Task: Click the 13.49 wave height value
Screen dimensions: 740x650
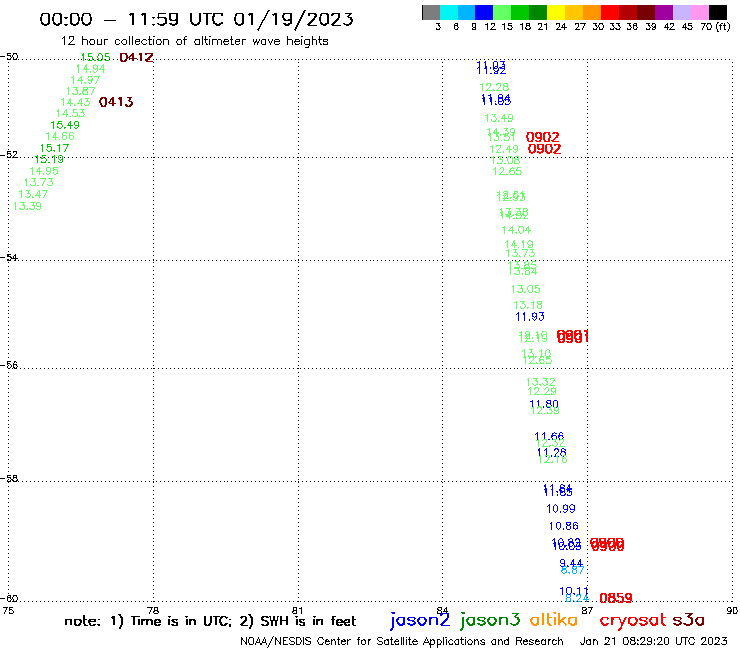Action: pos(499,118)
